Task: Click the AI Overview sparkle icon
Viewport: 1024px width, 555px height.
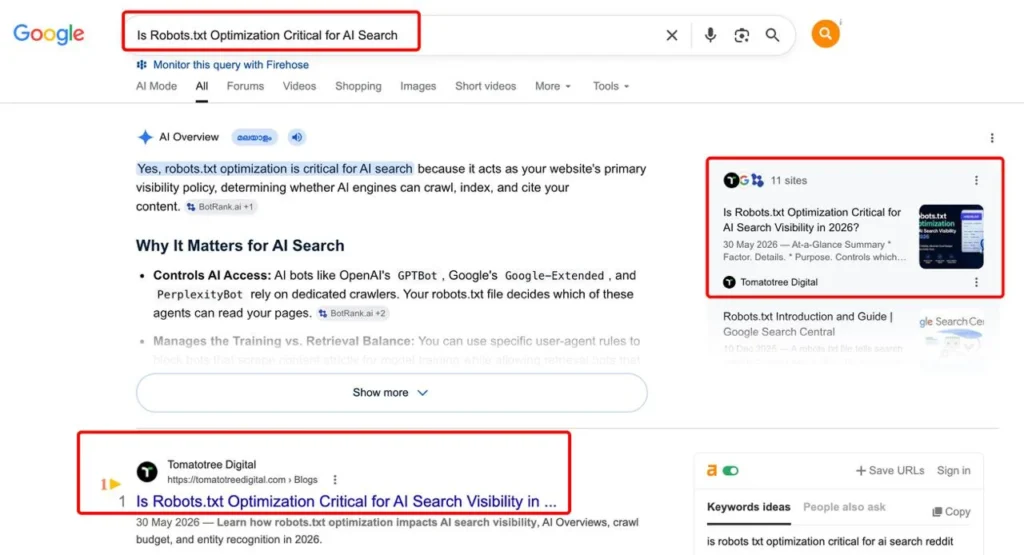Action: (145, 137)
